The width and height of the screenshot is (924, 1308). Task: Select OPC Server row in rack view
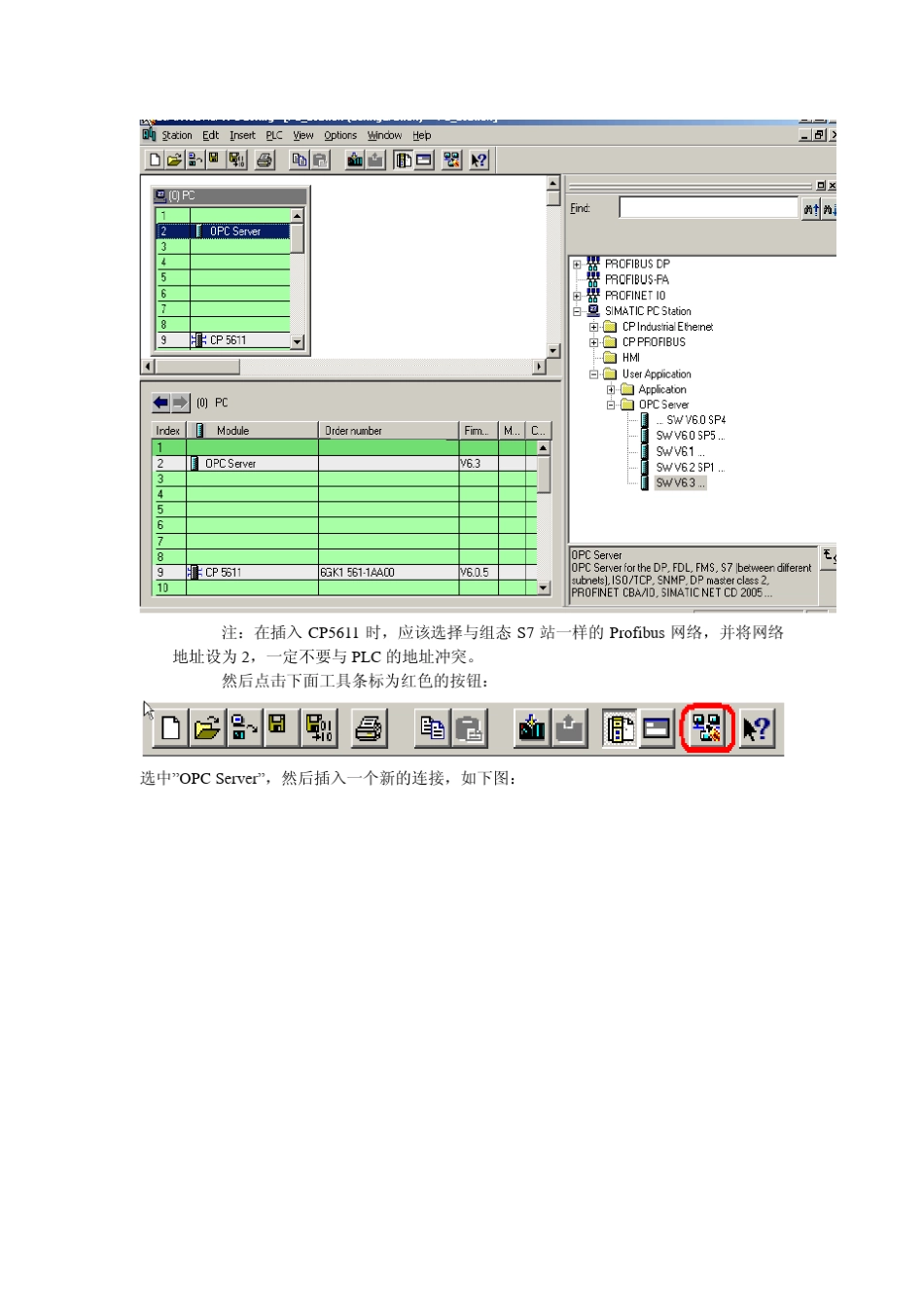pos(224,231)
